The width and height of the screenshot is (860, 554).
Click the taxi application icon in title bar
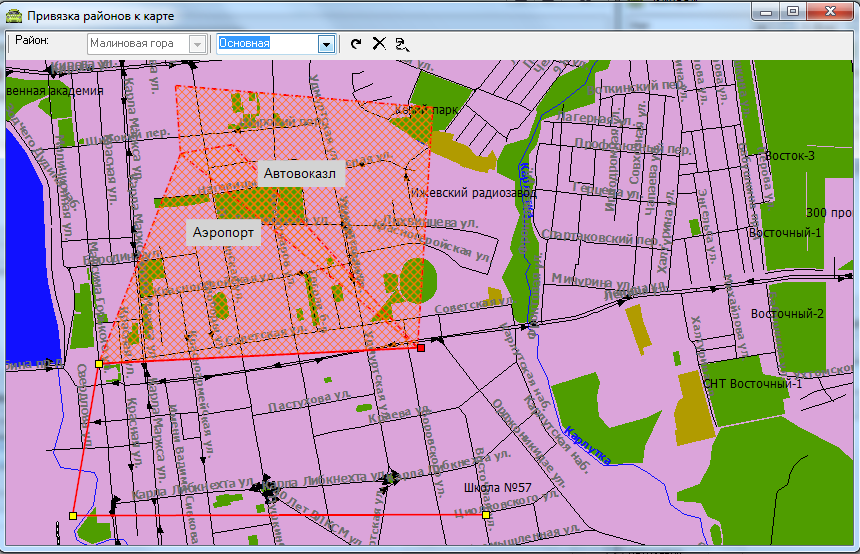click(x=13, y=16)
